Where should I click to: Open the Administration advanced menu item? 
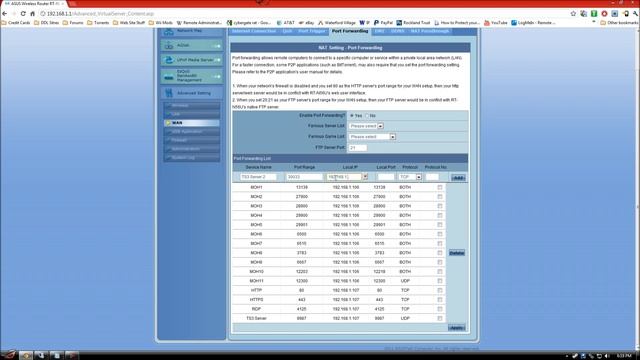click(x=191, y=149)
